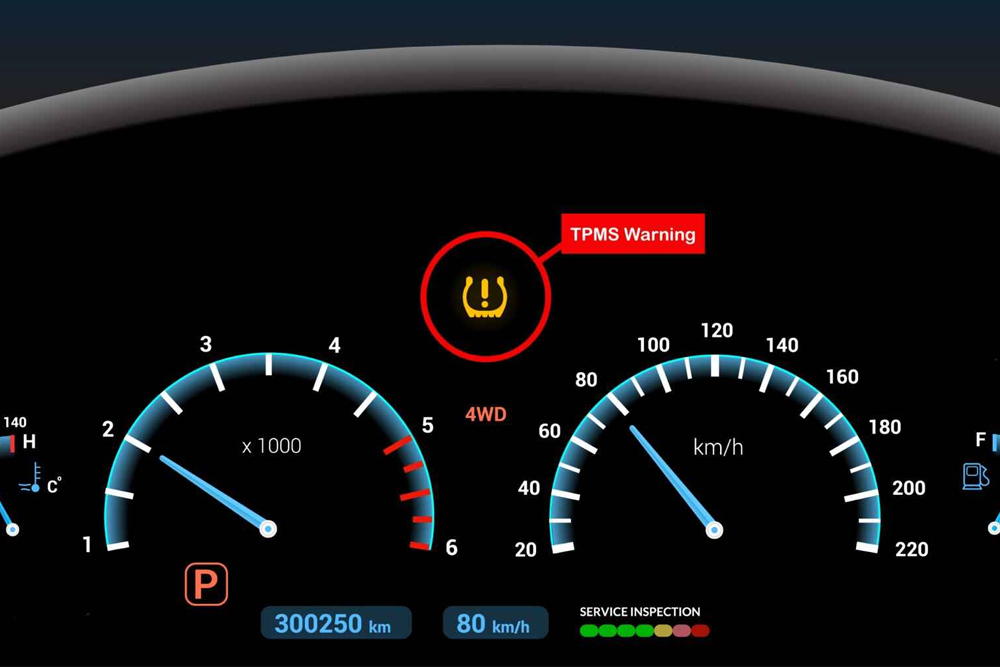
Task: Click the 6 mark on the tachometer
Action: click(x=451, y=547)
